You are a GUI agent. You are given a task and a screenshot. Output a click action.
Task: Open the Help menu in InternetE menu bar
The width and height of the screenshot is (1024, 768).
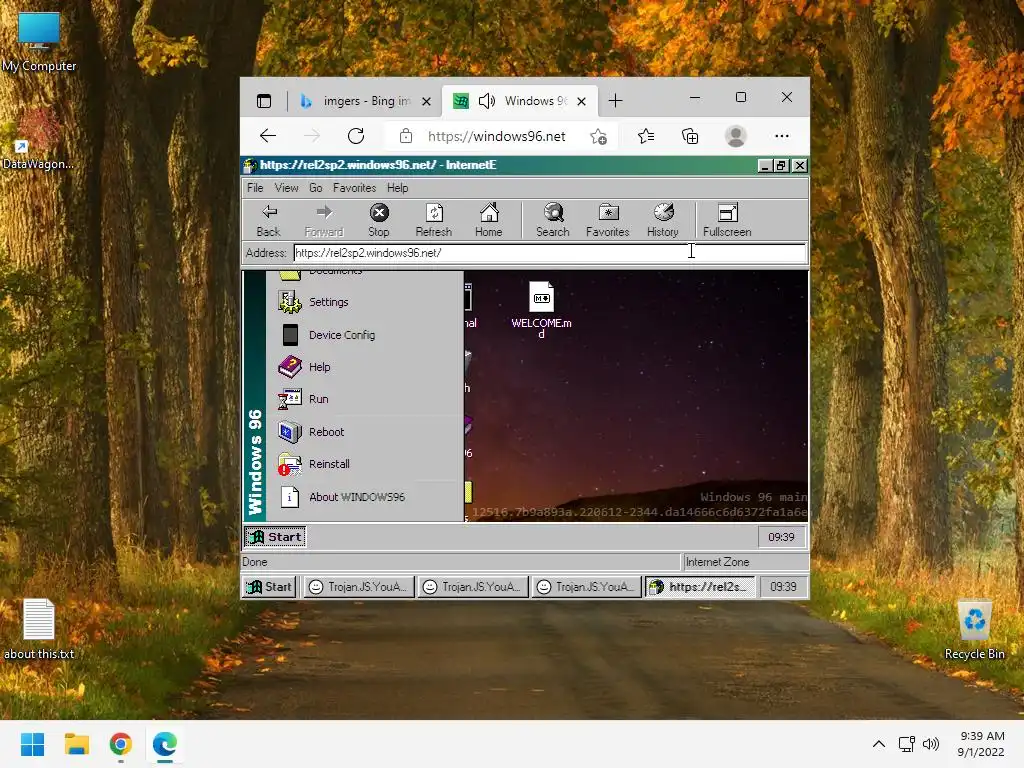397,188
